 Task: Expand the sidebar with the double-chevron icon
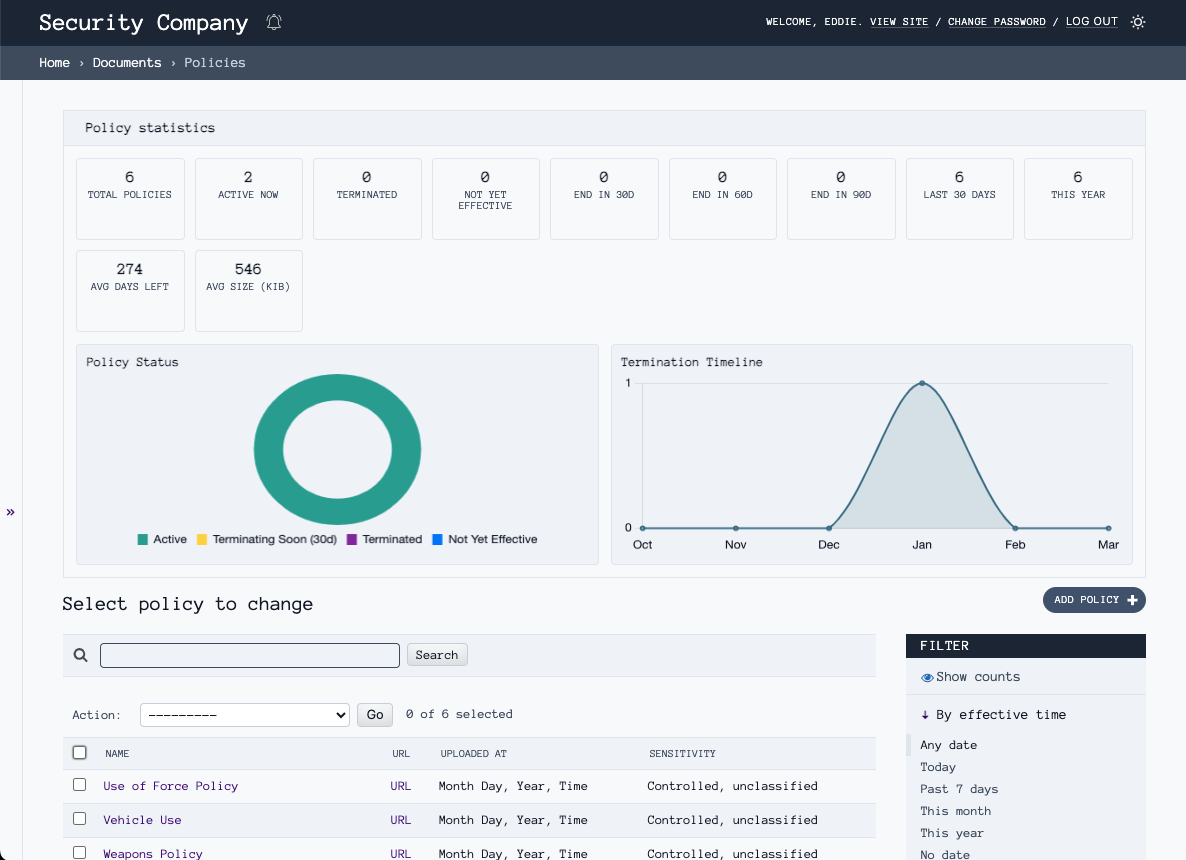[x=11, y=512]
